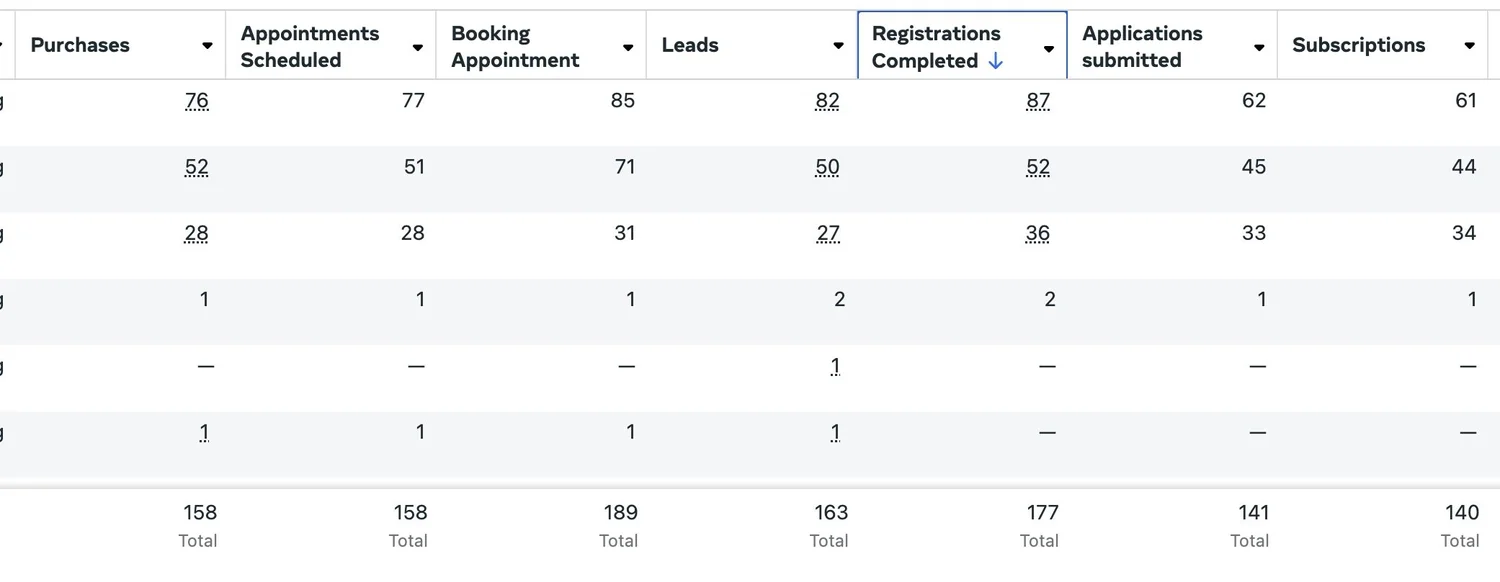Image resolution: width=1500 pixels, height=582 pixels.
Task: Sort results by the Leads column header
Action: click(690, 45)
